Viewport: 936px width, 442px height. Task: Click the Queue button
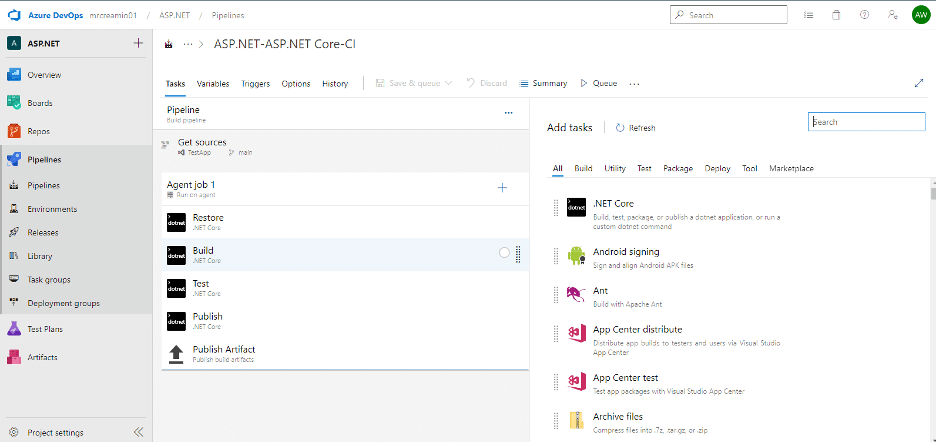[599, 84]
